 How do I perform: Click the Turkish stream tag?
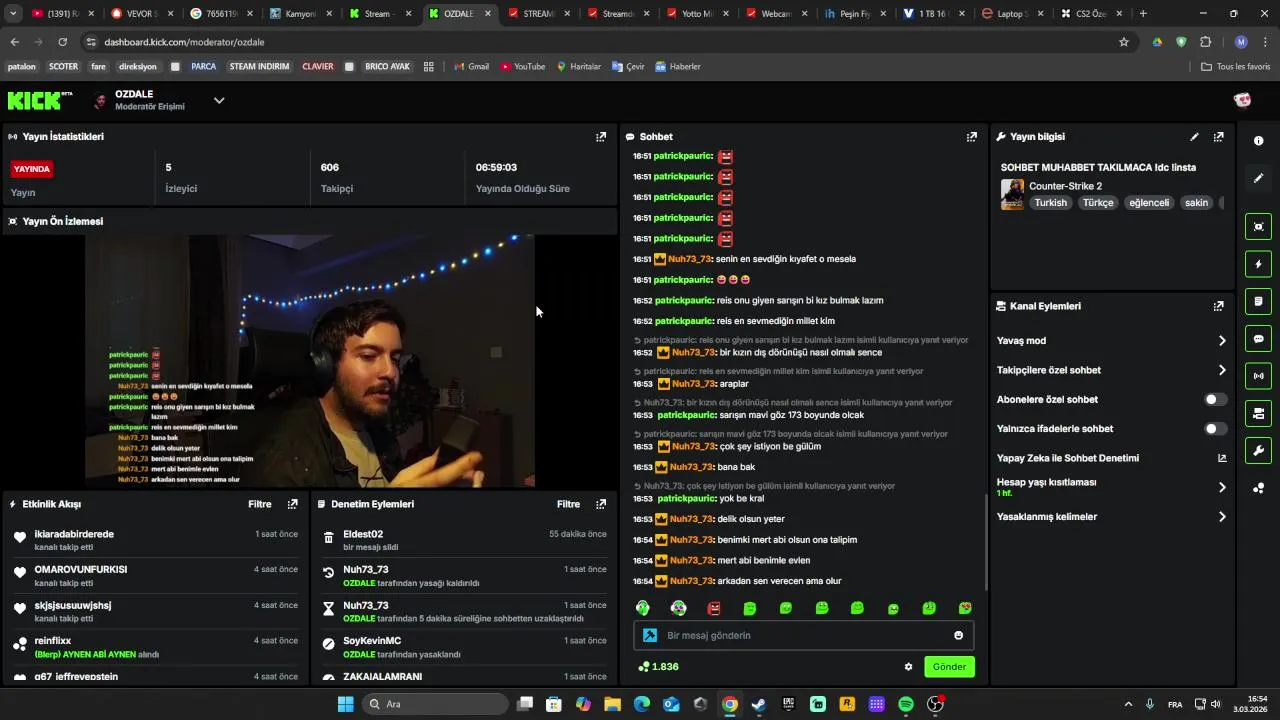(1050, 203)
